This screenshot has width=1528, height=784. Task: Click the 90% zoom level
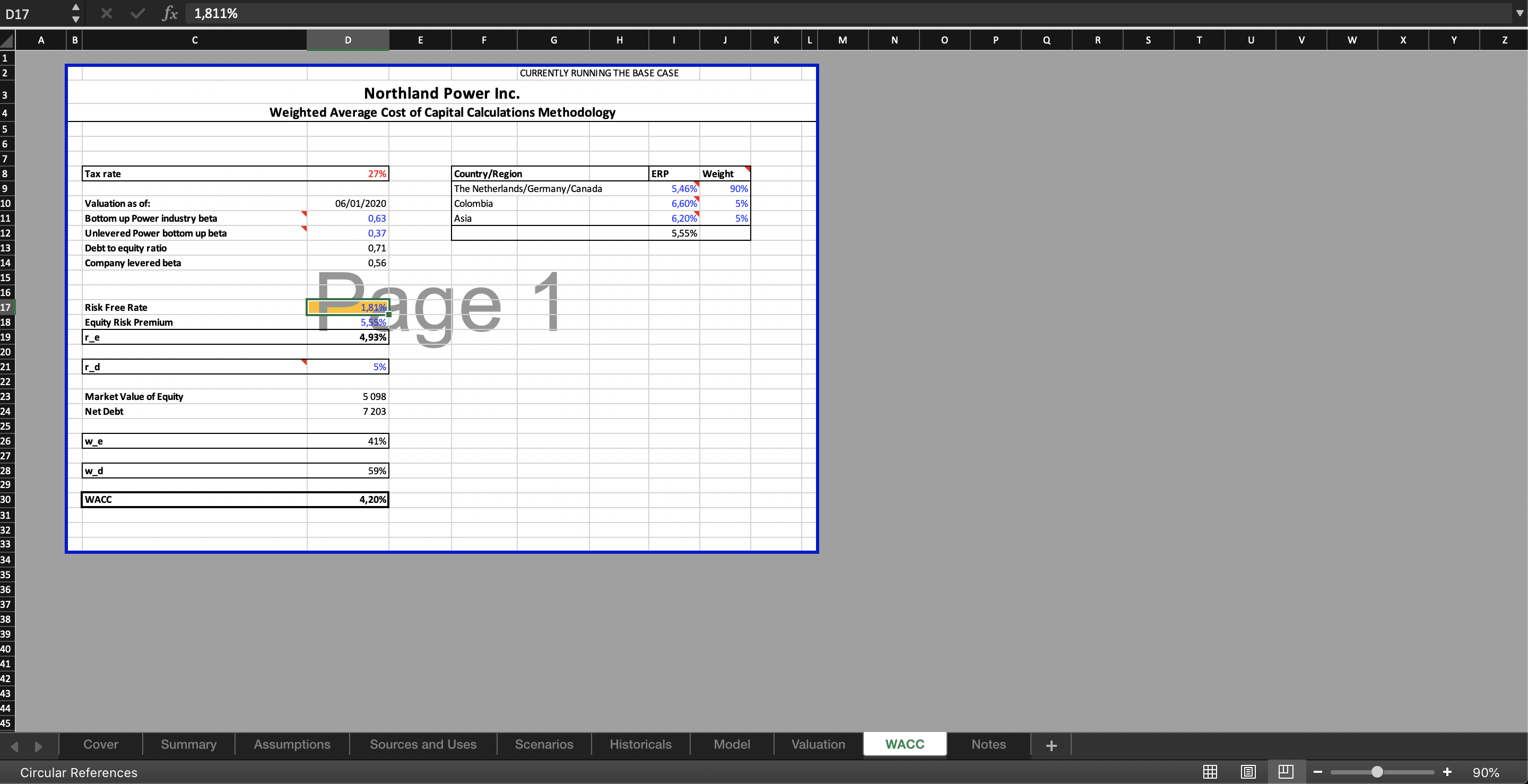tap(1486, 772)
